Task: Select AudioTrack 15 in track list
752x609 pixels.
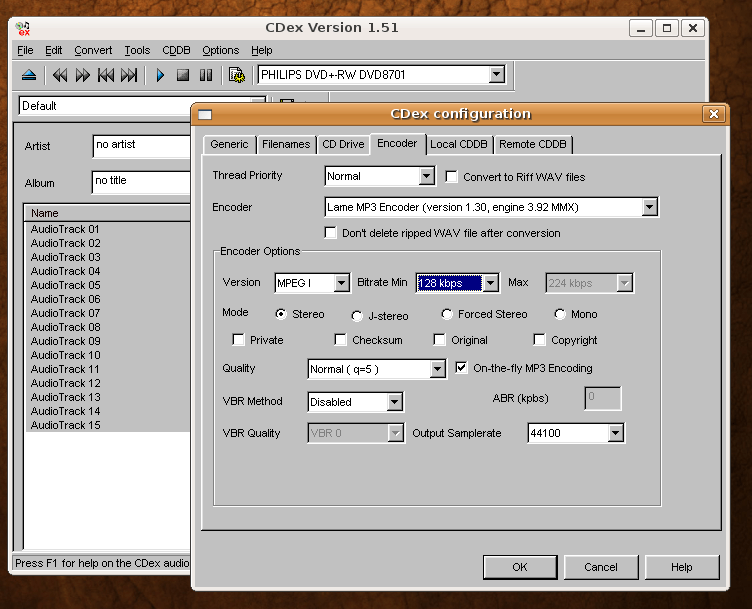Action: click(66, 425)
